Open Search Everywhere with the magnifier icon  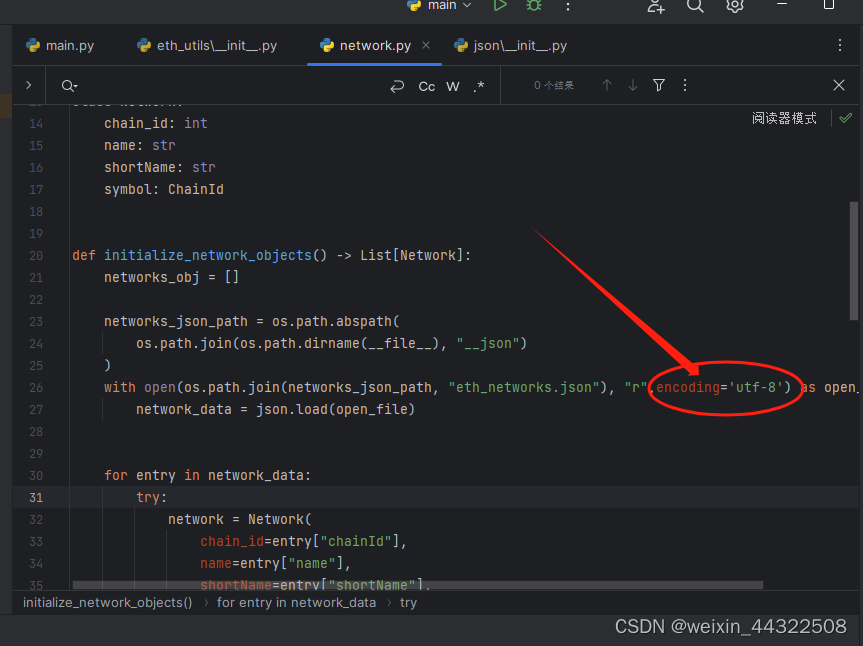pos(695,7)
